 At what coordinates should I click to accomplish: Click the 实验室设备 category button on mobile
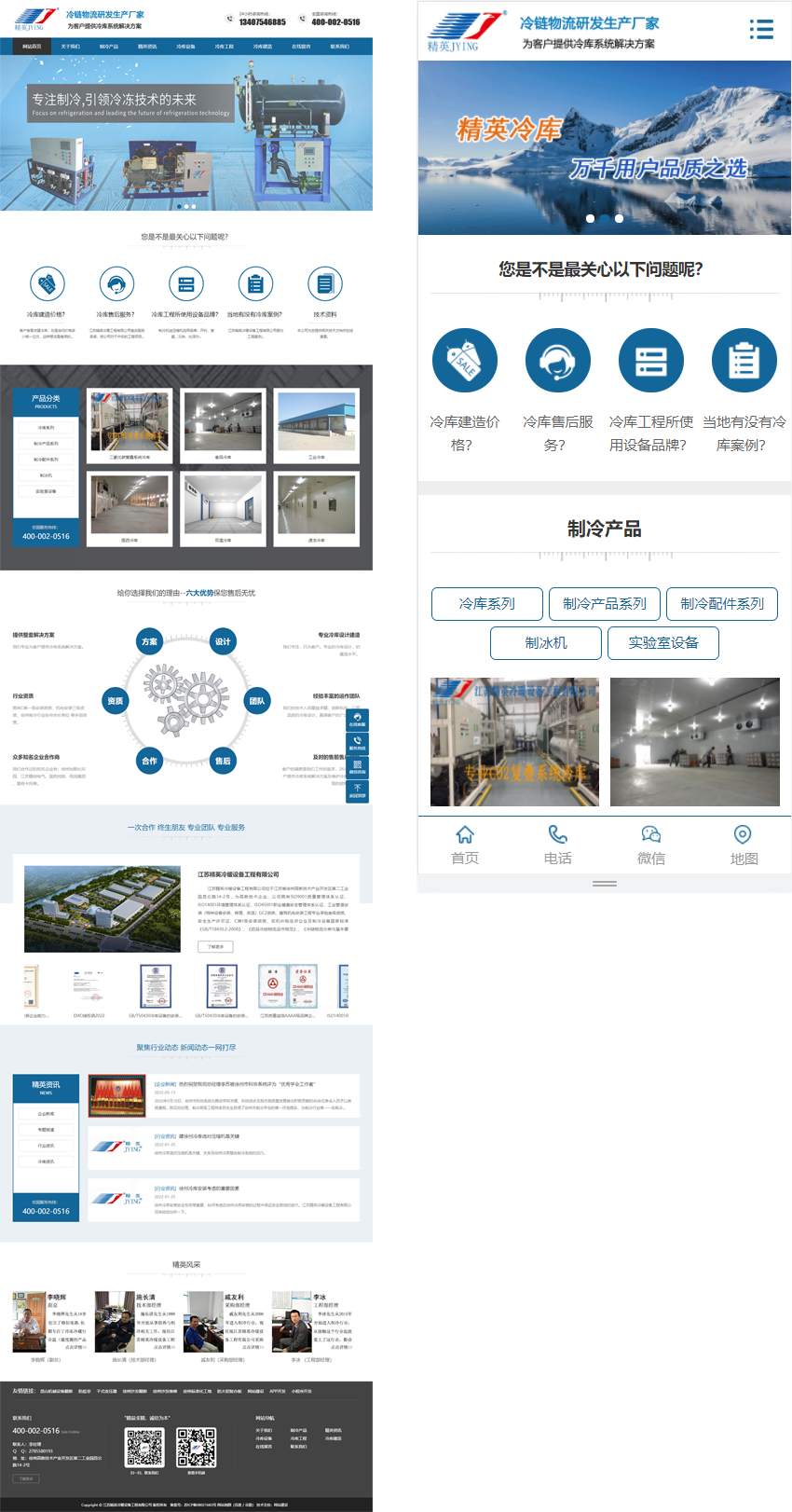tap(663, 643)
